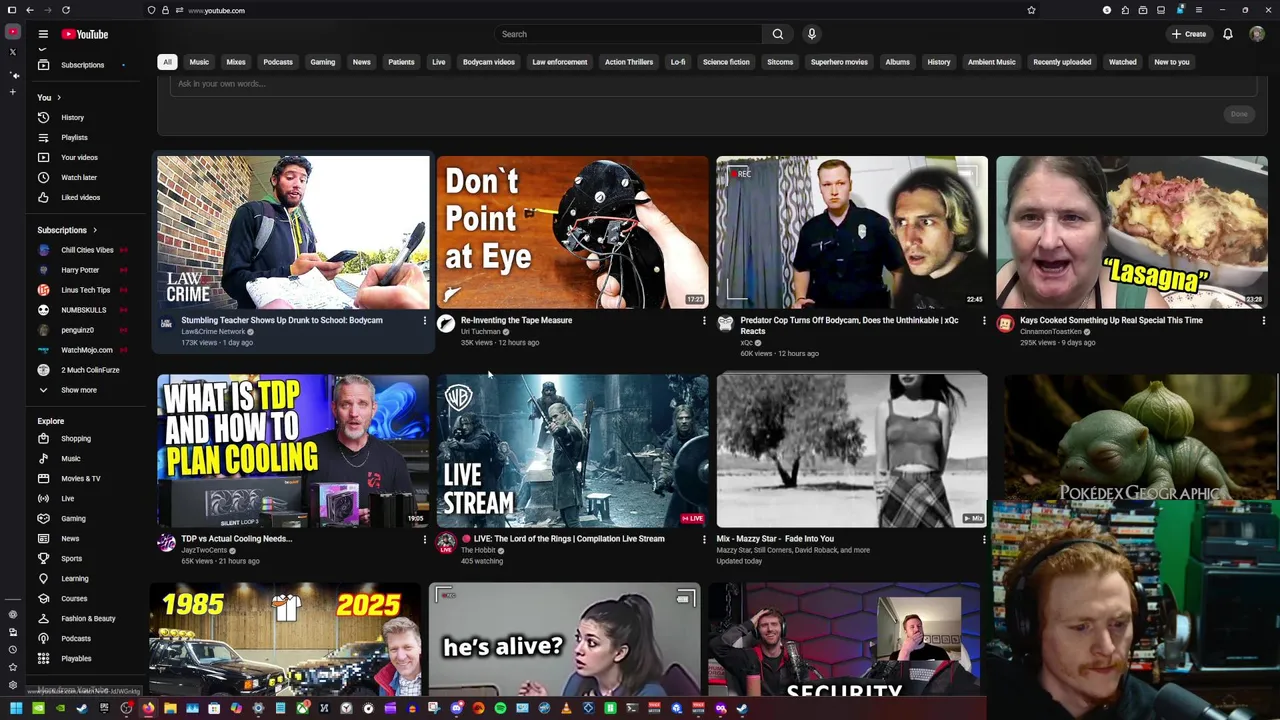Select the New to you chip
Screen dimensions: 1280x720
pos(1172,62)
